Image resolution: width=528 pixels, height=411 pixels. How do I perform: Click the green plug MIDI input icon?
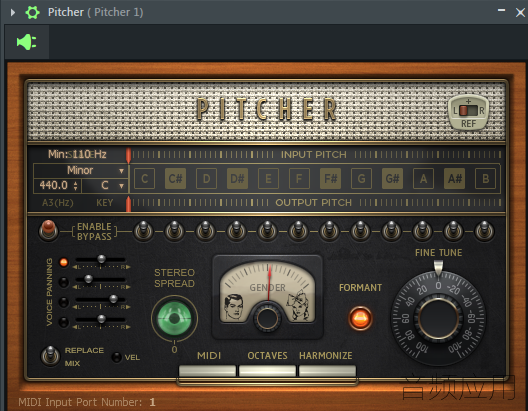[27, 42]
